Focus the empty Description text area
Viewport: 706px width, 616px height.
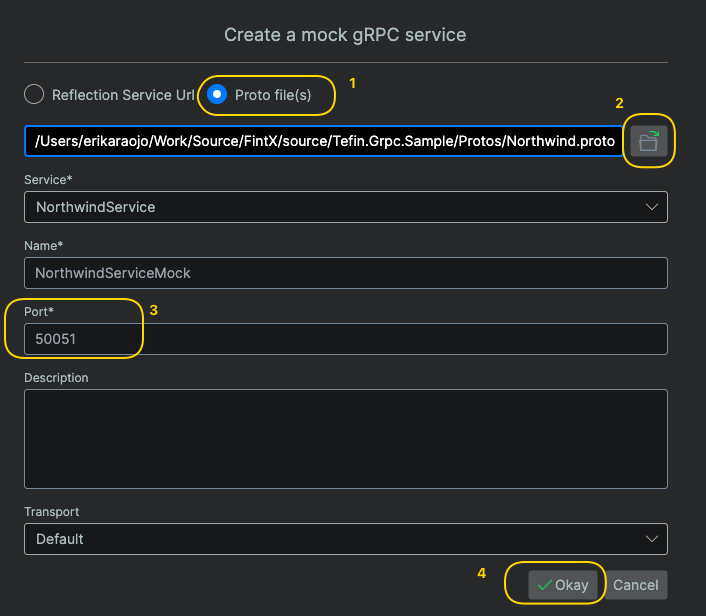click(345, 439)
